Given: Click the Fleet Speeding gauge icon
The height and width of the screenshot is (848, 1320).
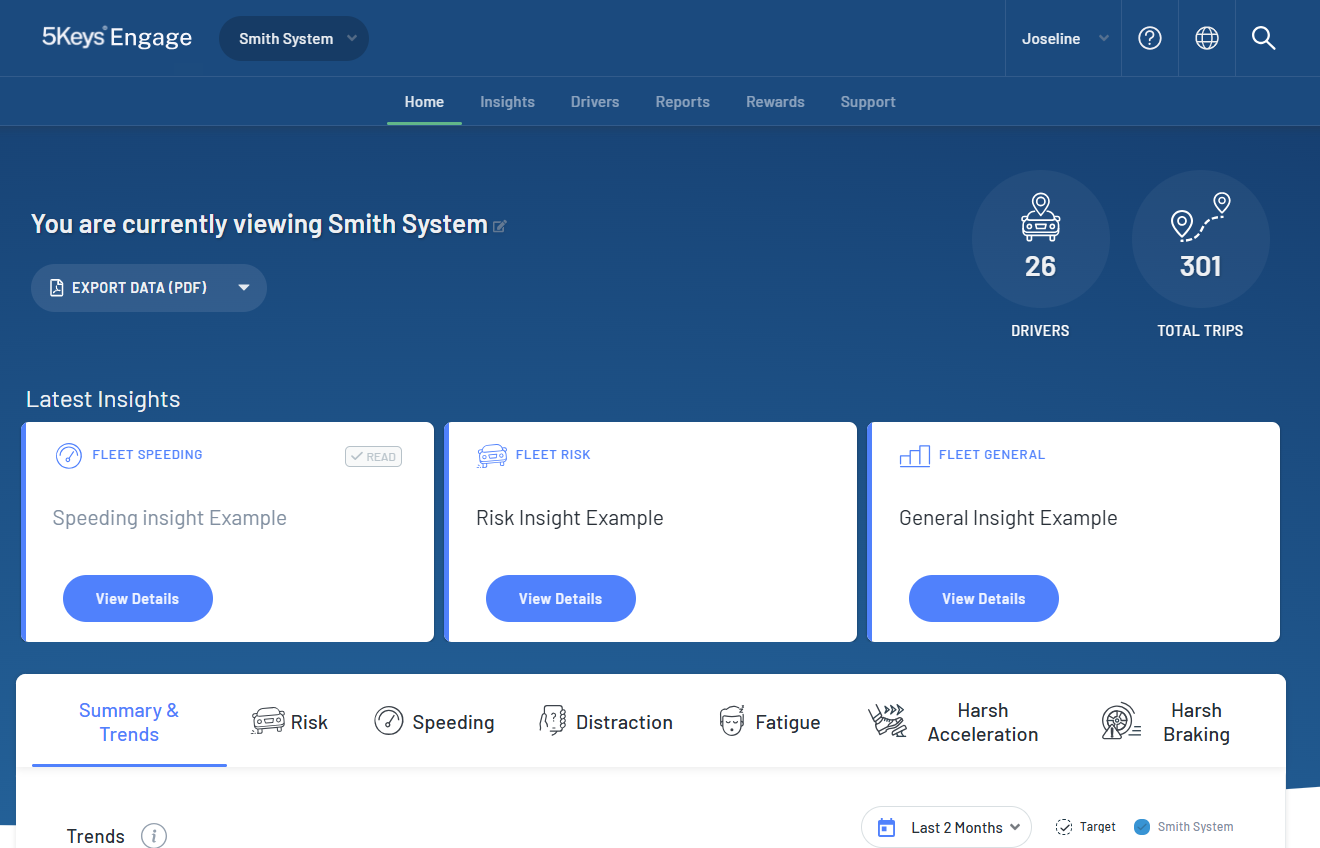Looking at the screenshot, I should 68,455.
